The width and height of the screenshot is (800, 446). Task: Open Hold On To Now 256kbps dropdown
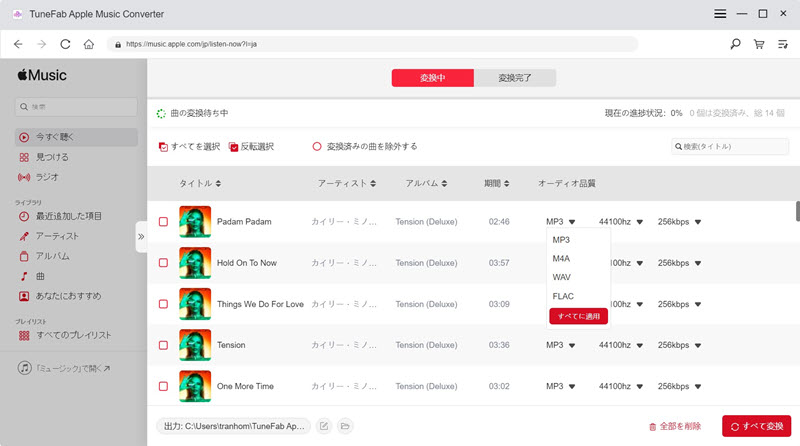pyautogui.click(x=680, y=263)
